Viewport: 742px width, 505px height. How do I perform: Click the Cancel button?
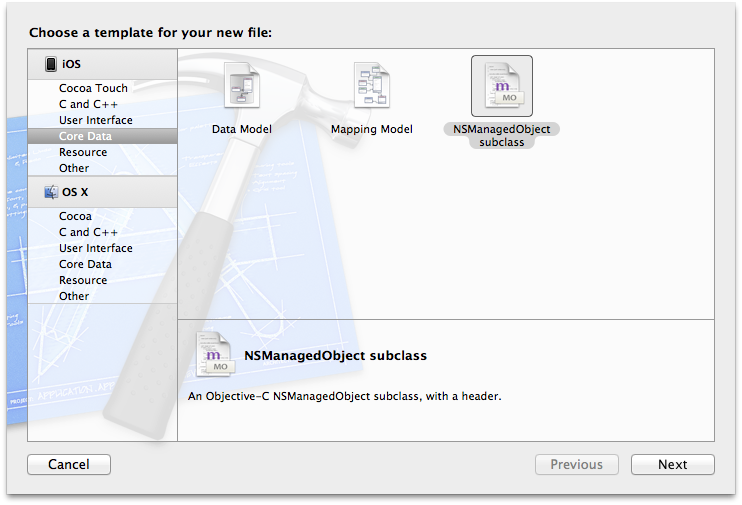click(69, 464)
